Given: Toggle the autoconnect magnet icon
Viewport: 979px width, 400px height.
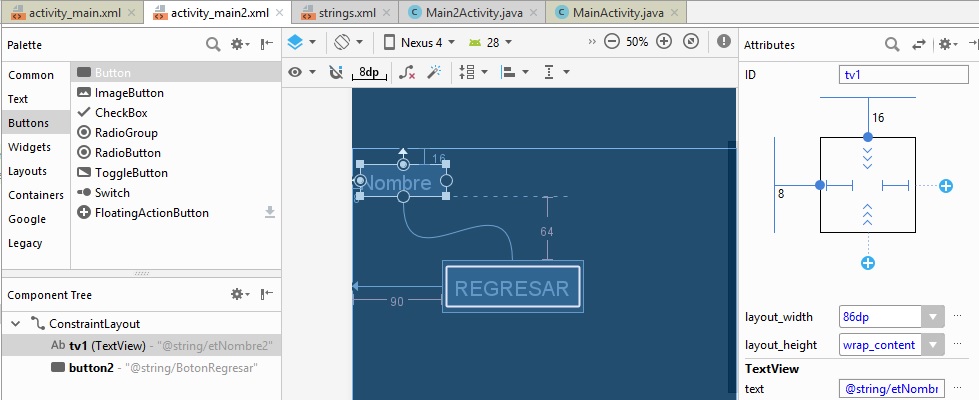Looking at the screenshot, I should [335, 72].
